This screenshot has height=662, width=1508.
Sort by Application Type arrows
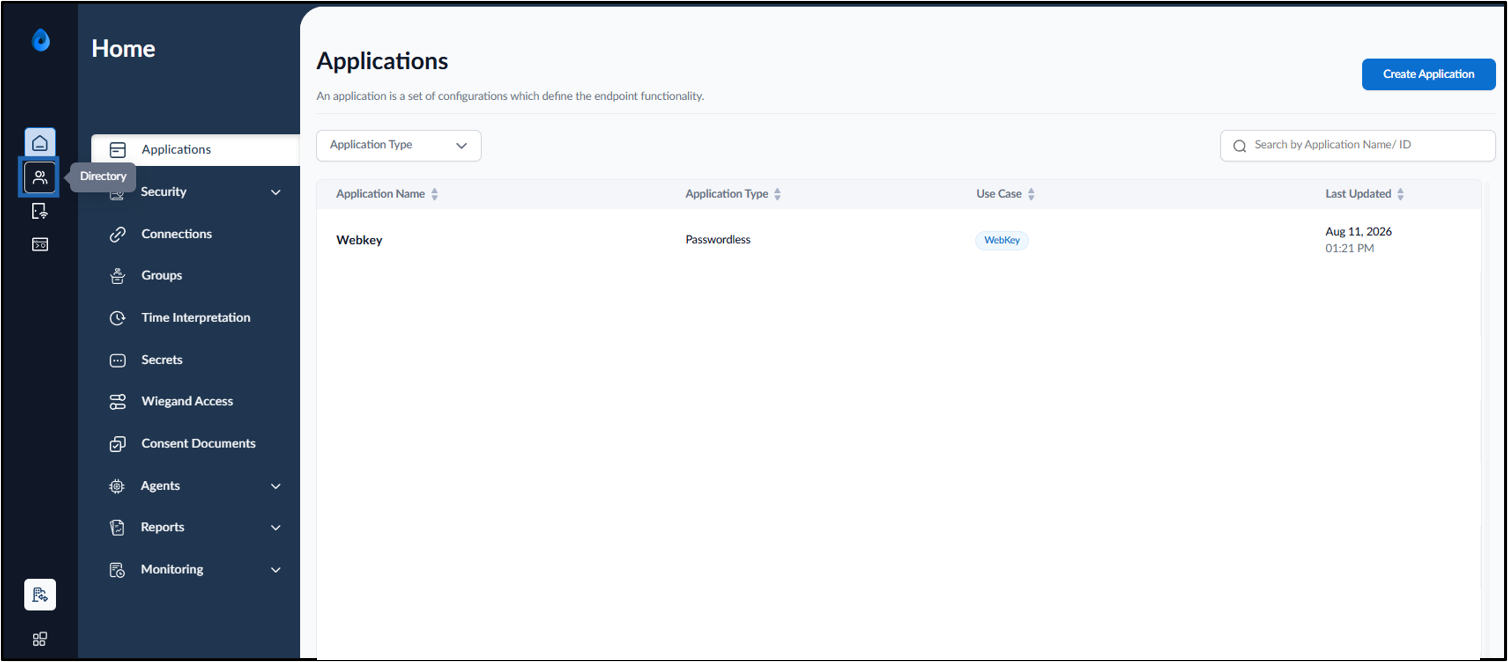pos(777,194)
